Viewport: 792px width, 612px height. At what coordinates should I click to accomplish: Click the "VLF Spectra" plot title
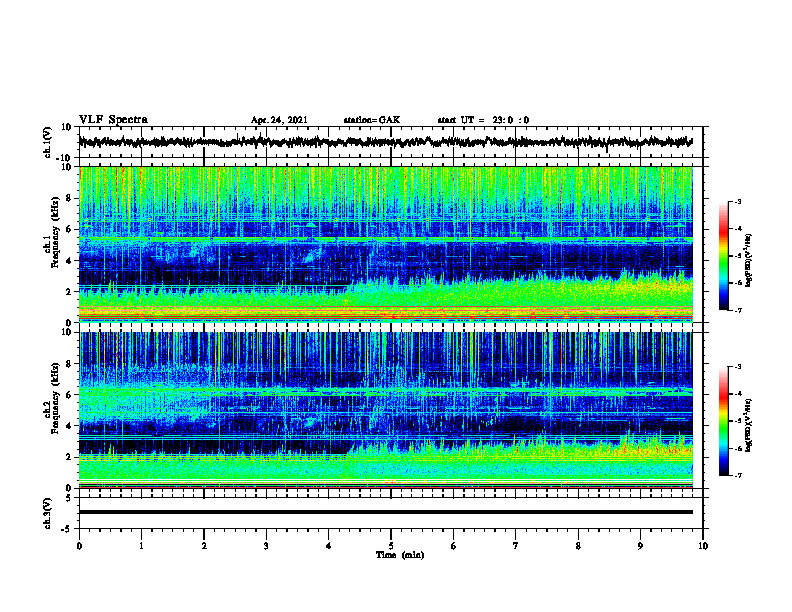point(113,120)
